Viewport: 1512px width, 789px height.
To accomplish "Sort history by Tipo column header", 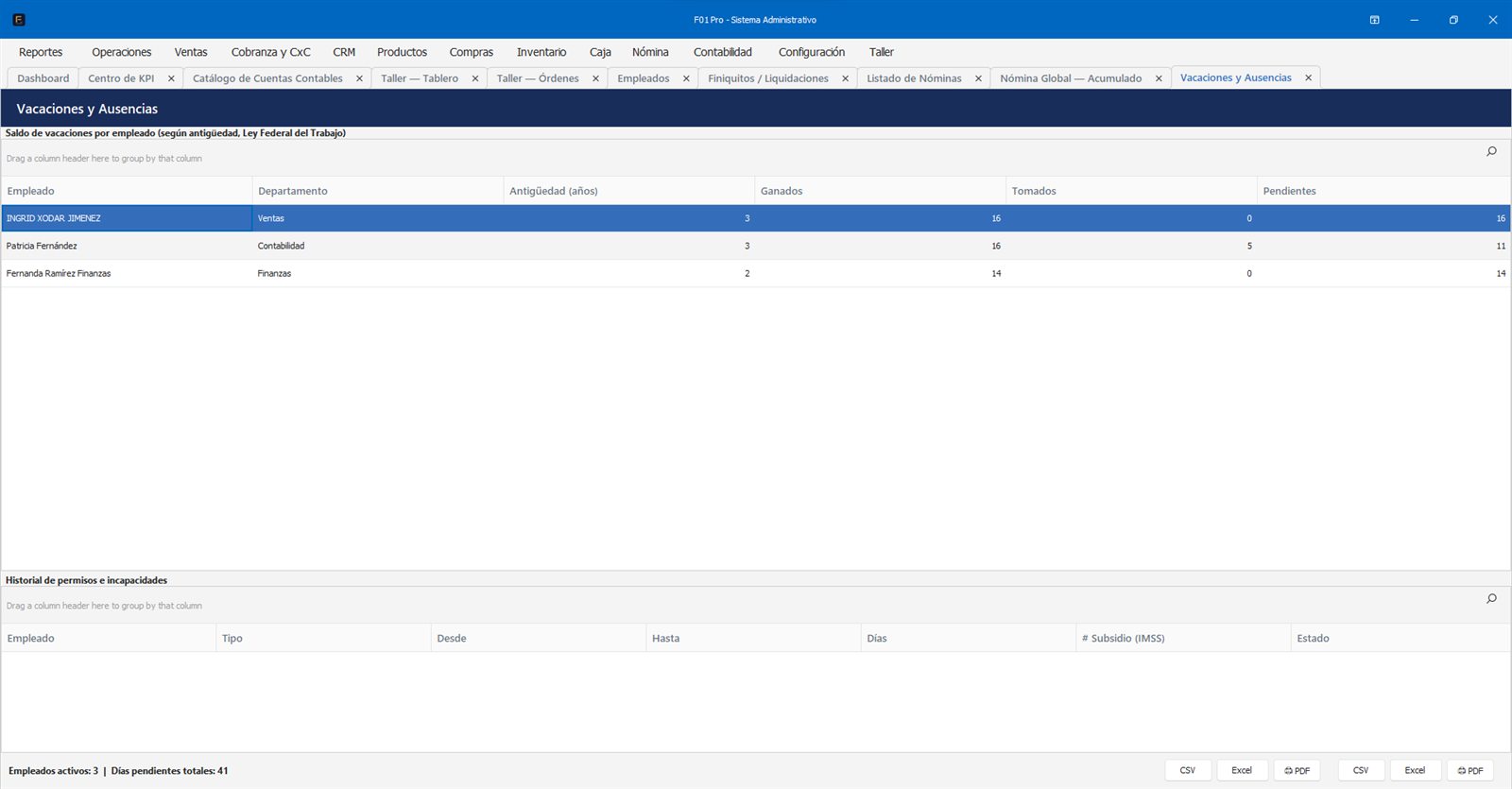I will (x=323, y=639).
